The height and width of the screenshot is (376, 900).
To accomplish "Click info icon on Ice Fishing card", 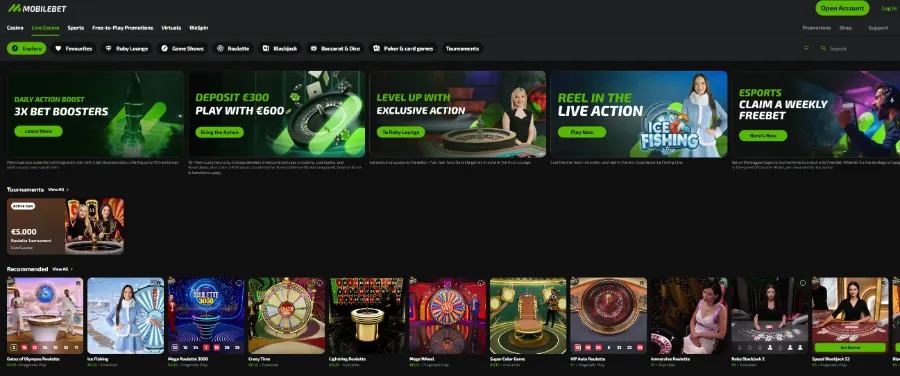I will (159, 283).
